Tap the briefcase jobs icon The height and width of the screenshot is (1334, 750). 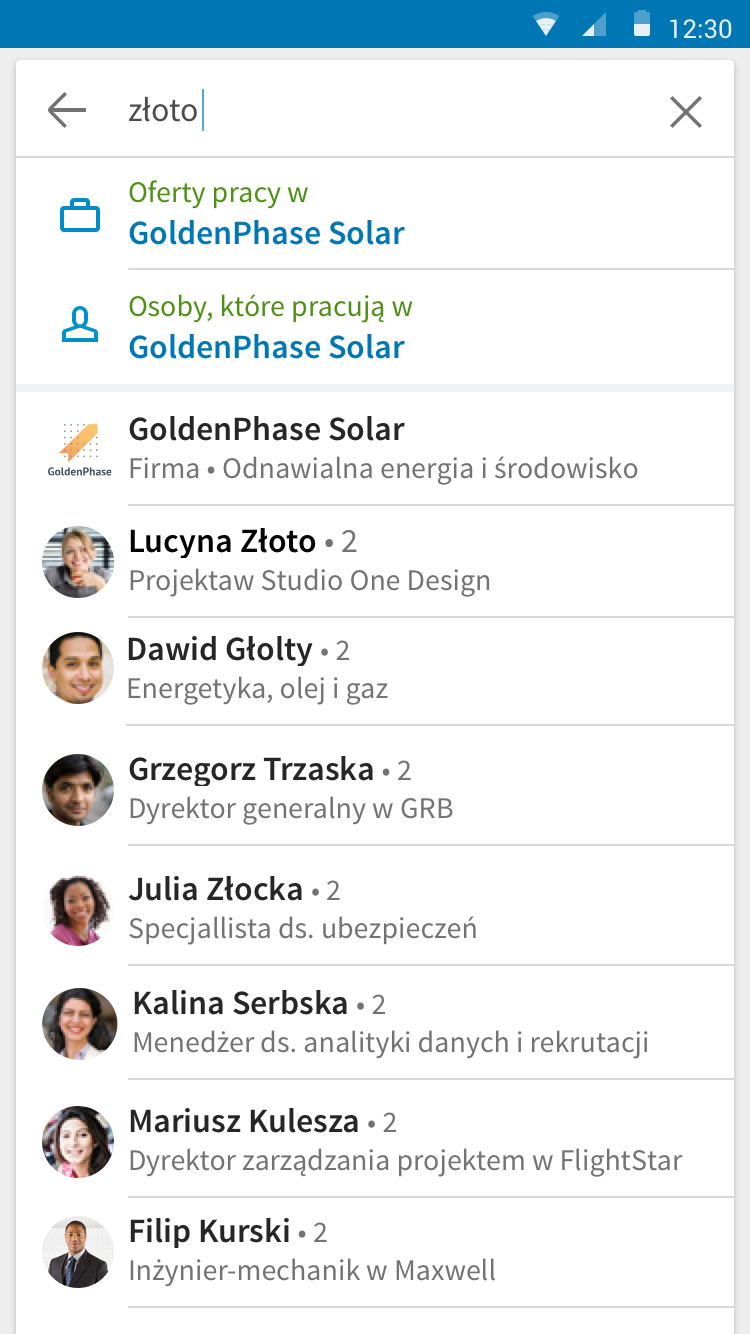click(80, 215)
